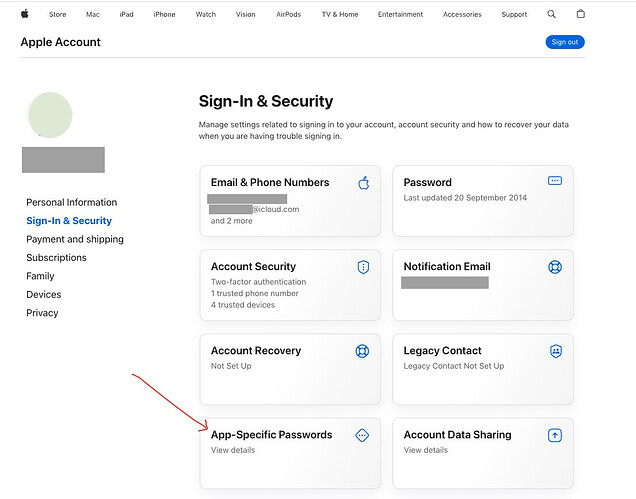636x499 pixels.
Task: Click the Sign out button
Action: pos(565,42)
